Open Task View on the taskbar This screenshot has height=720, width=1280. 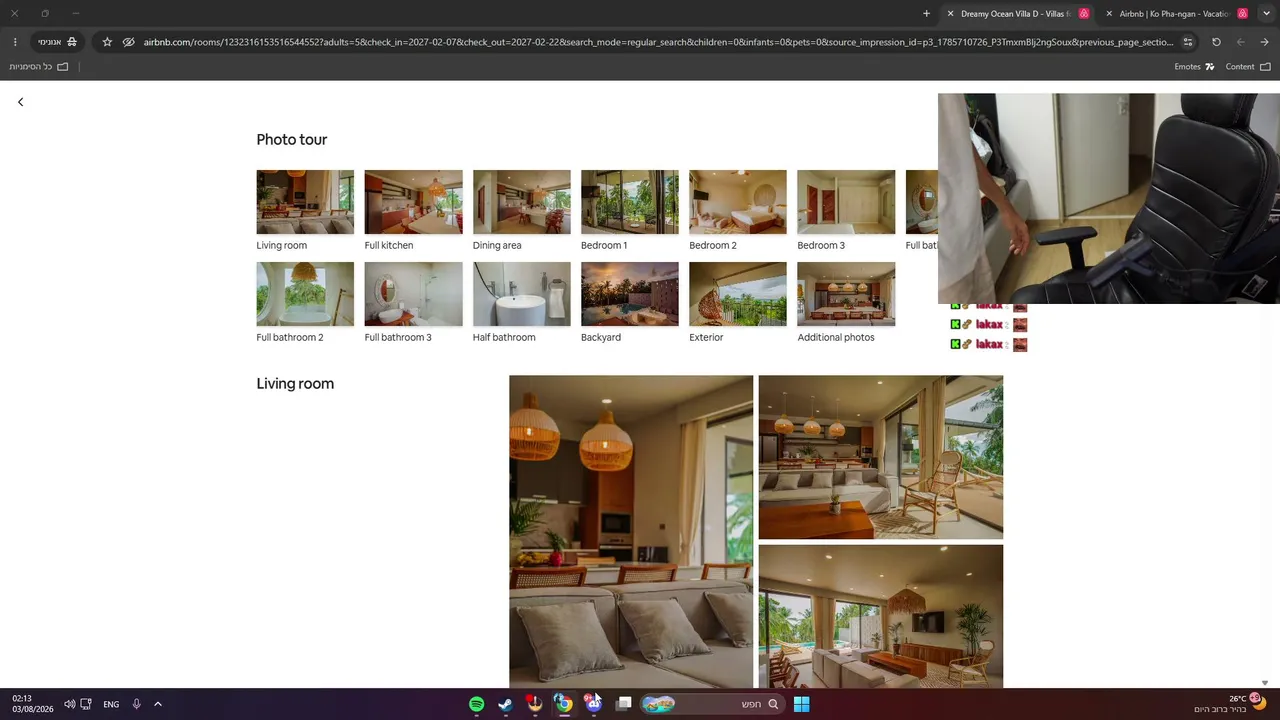pos(624,704)
